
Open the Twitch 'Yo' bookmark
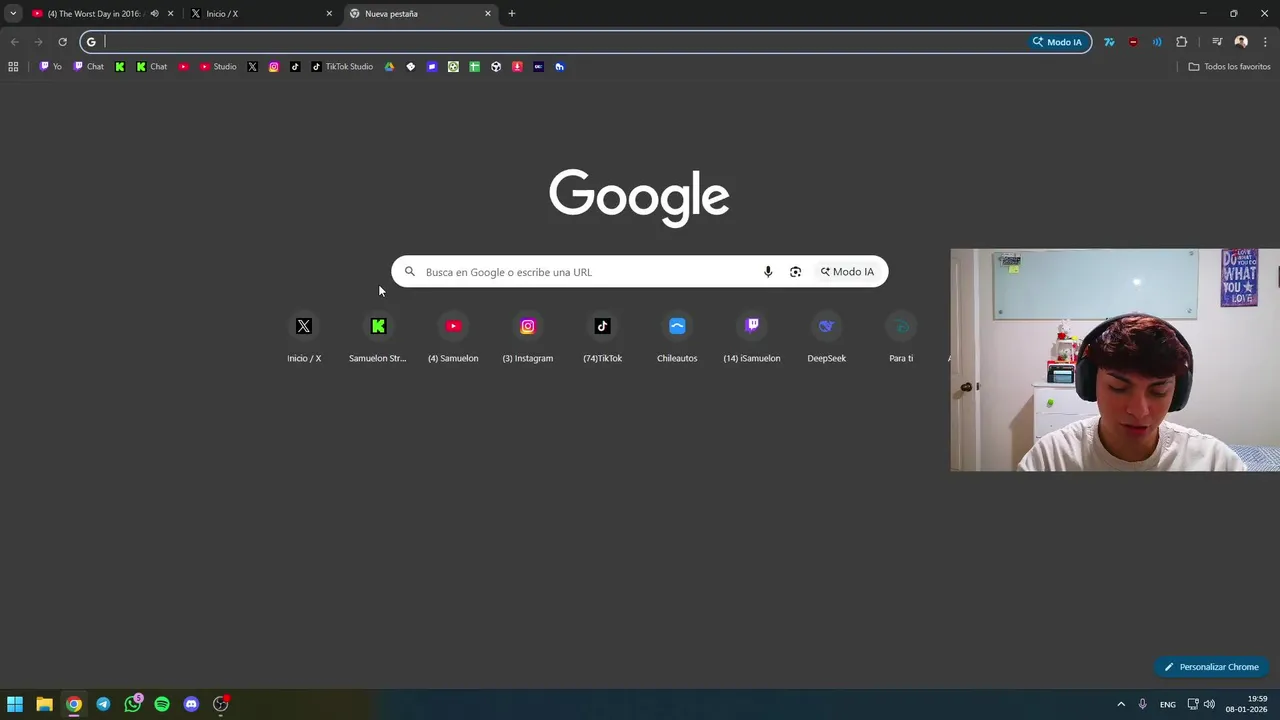point(50,67)
